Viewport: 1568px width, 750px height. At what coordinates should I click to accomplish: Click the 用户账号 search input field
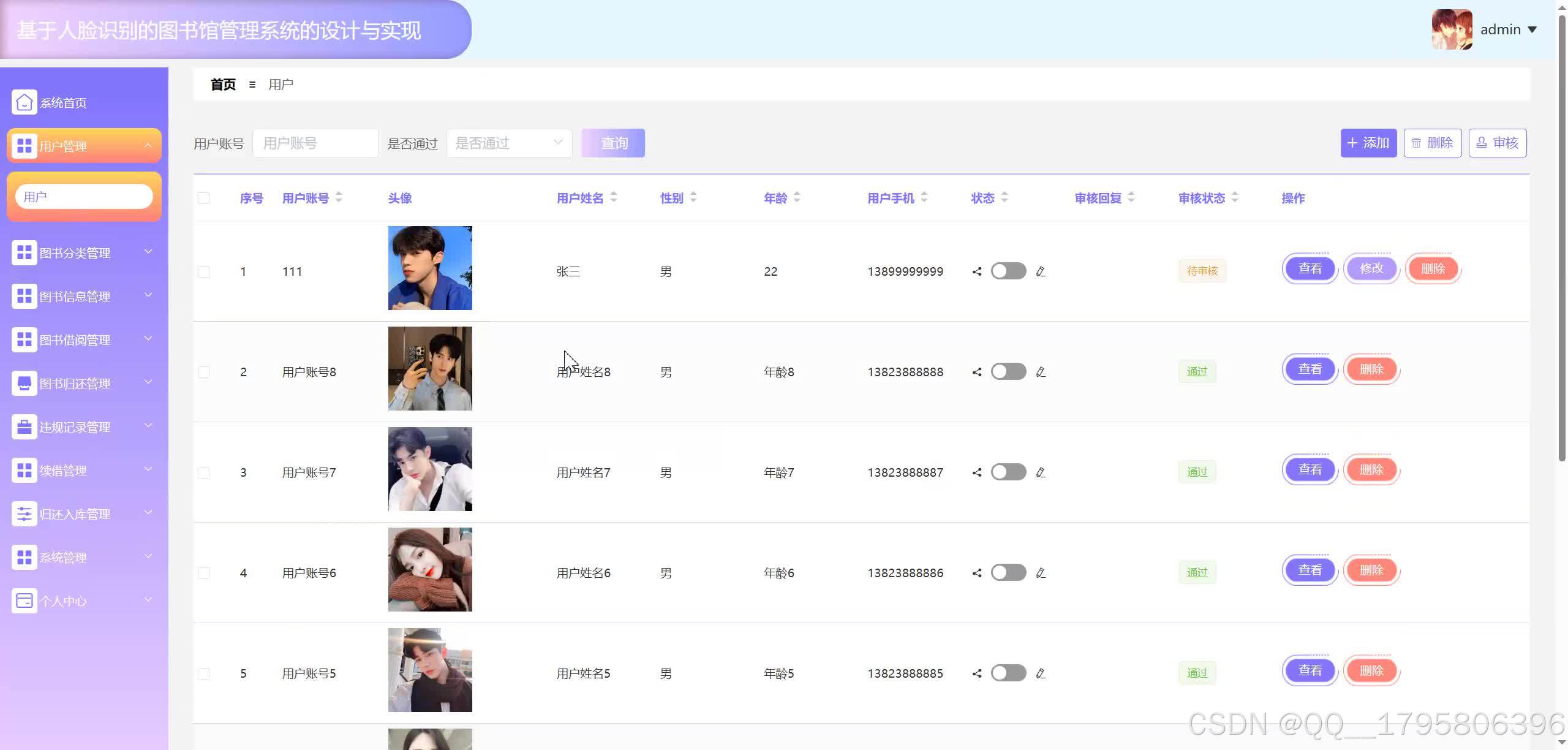(x=315, y=143)
